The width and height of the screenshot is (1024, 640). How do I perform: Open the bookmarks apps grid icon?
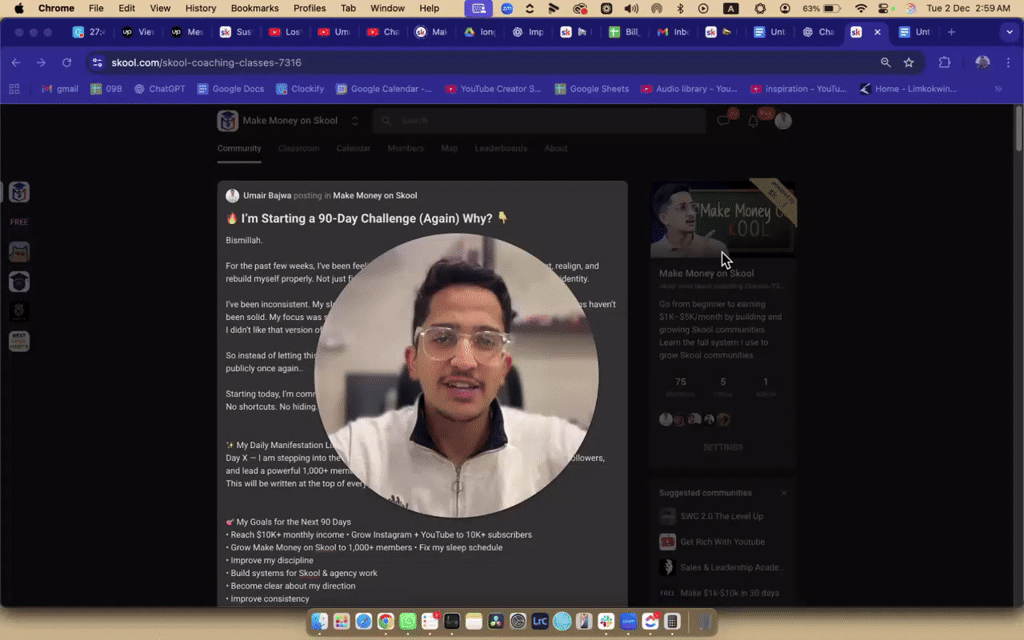14,89
